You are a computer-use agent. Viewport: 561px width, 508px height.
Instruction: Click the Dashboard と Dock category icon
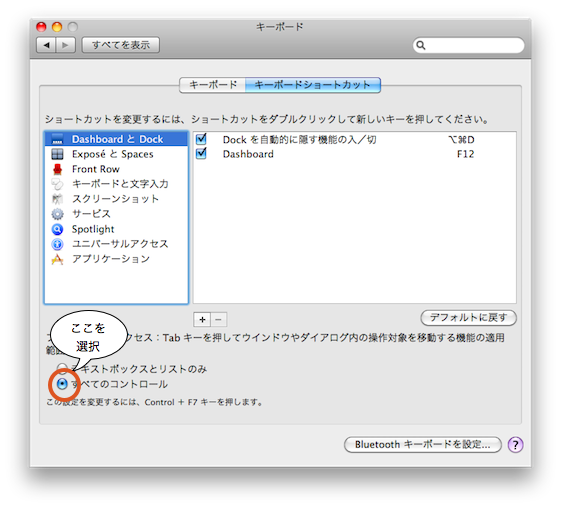(x=57, y=139)
